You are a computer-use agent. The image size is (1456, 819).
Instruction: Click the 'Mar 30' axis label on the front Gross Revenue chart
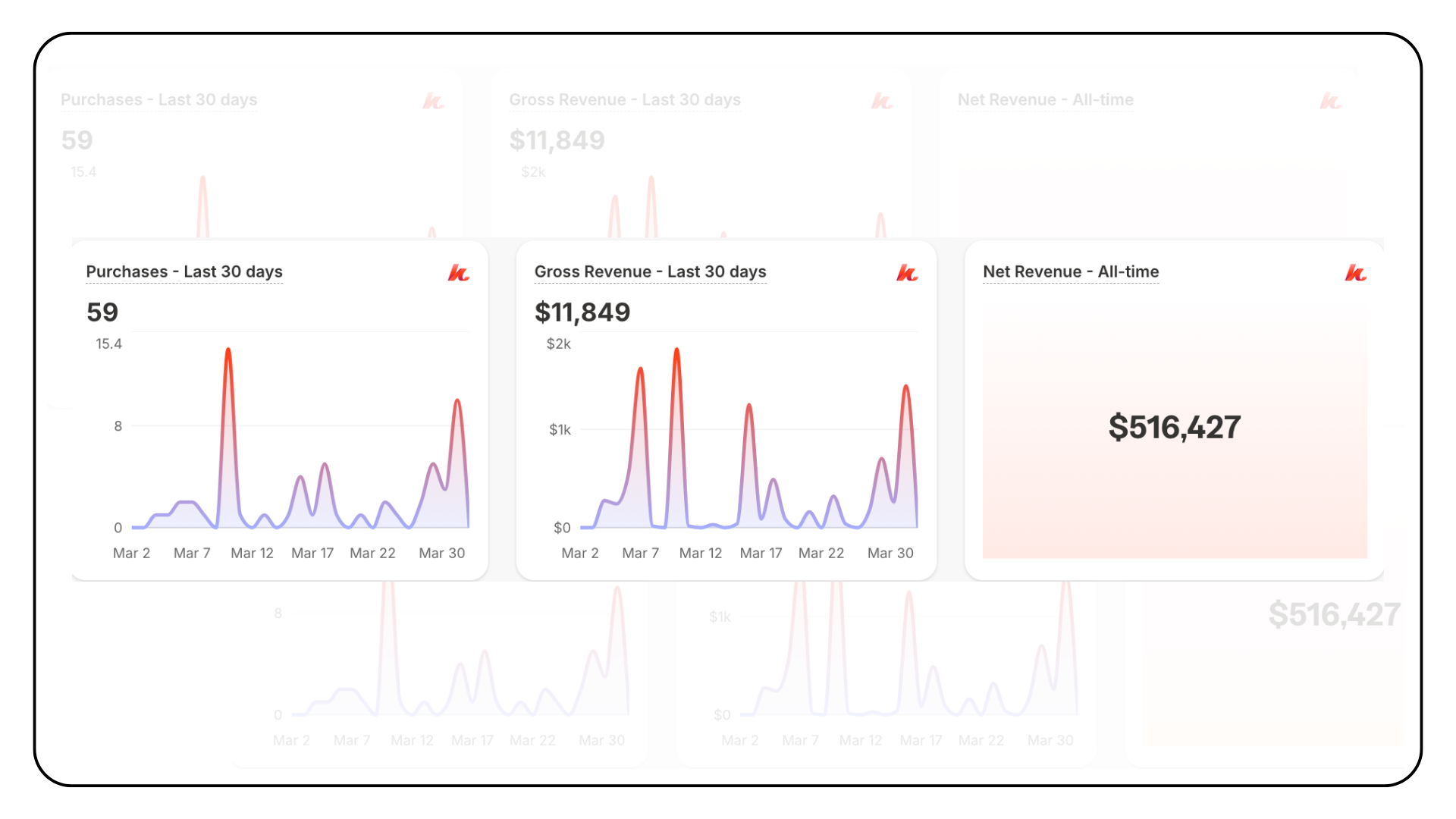[890, 553]
